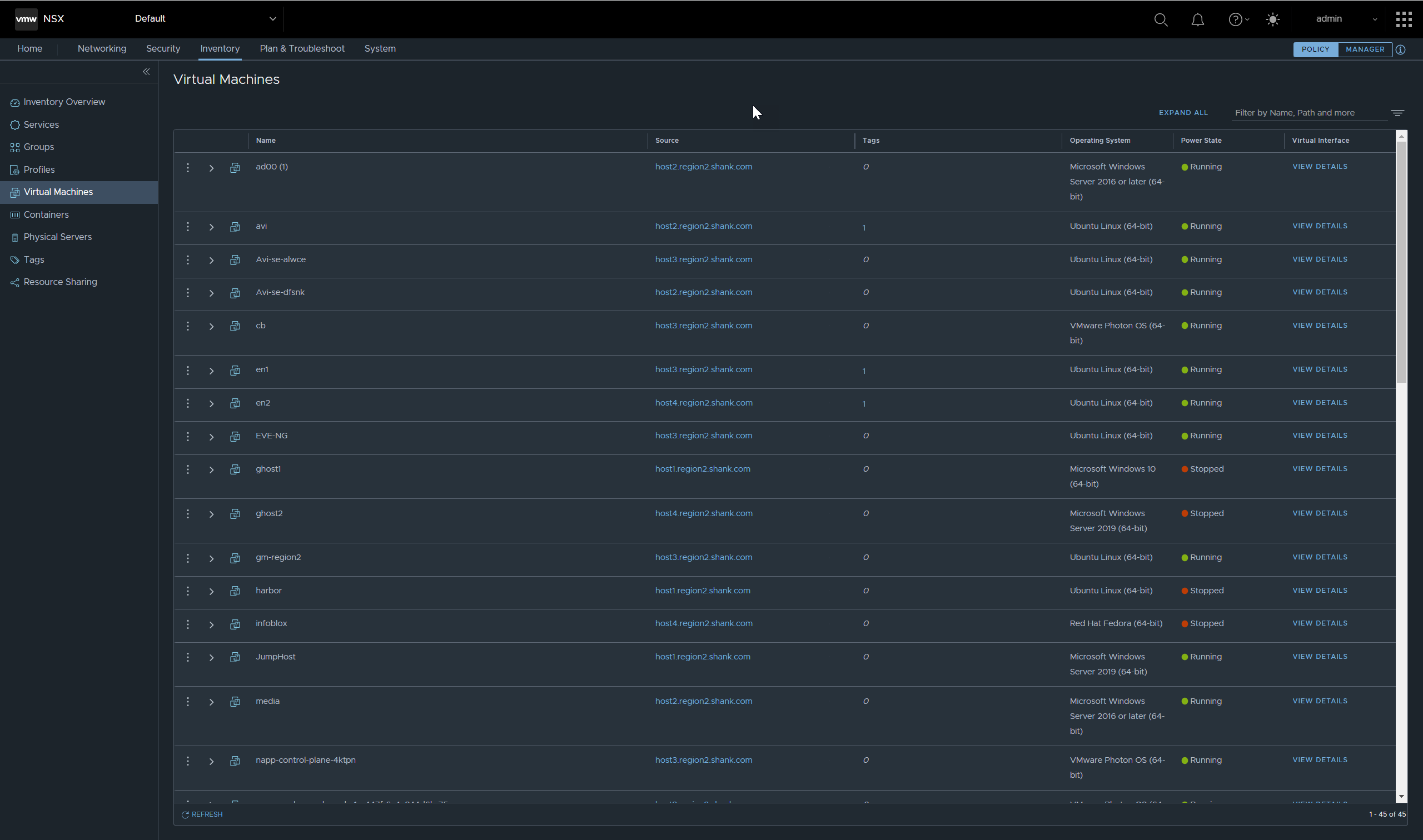
Task: Open the filter options icon
Action: pos(1397,113)
